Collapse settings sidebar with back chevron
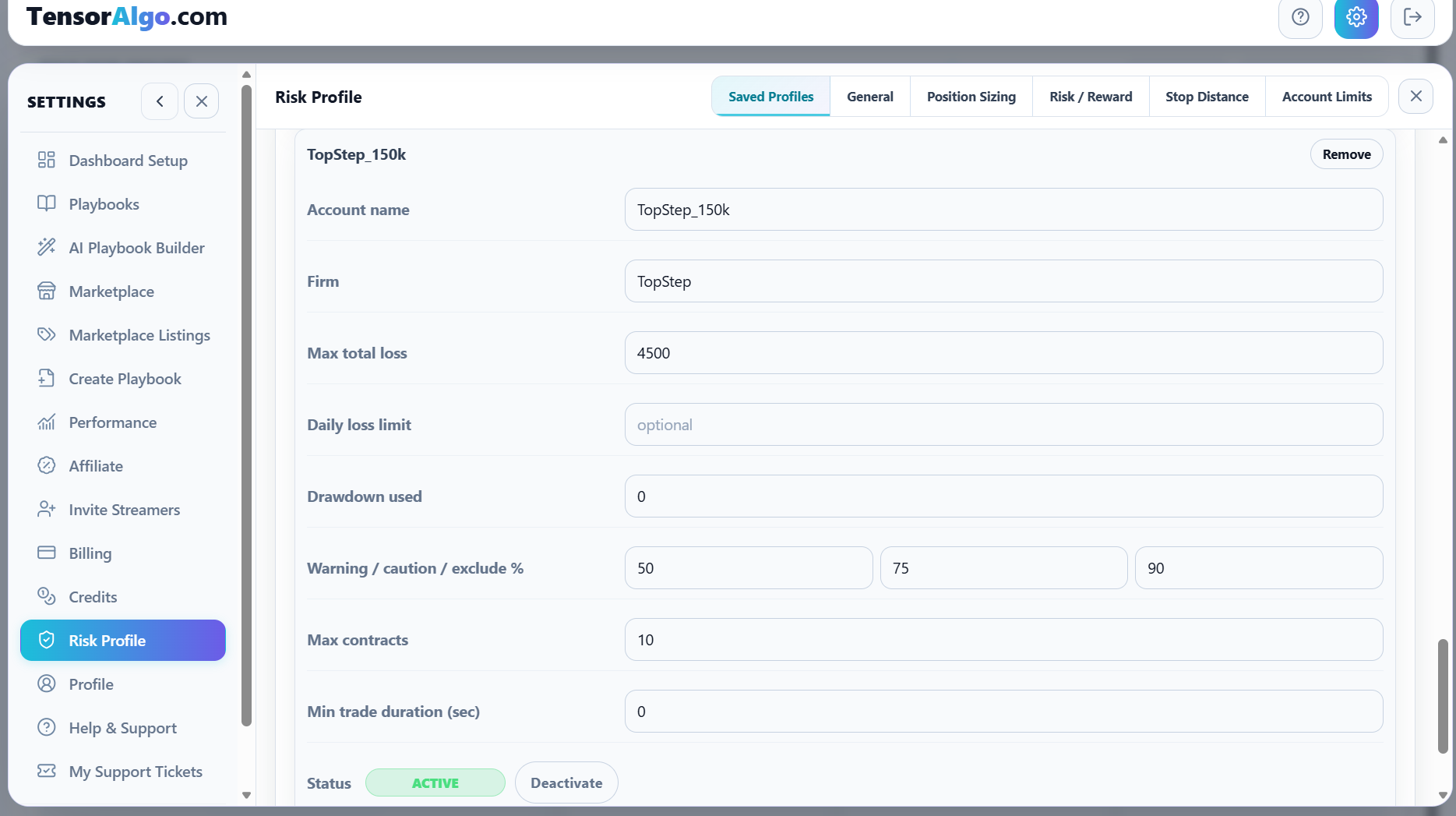This screenshot has width=1456, height=816. pyautogui.click(x=160, y=101)
